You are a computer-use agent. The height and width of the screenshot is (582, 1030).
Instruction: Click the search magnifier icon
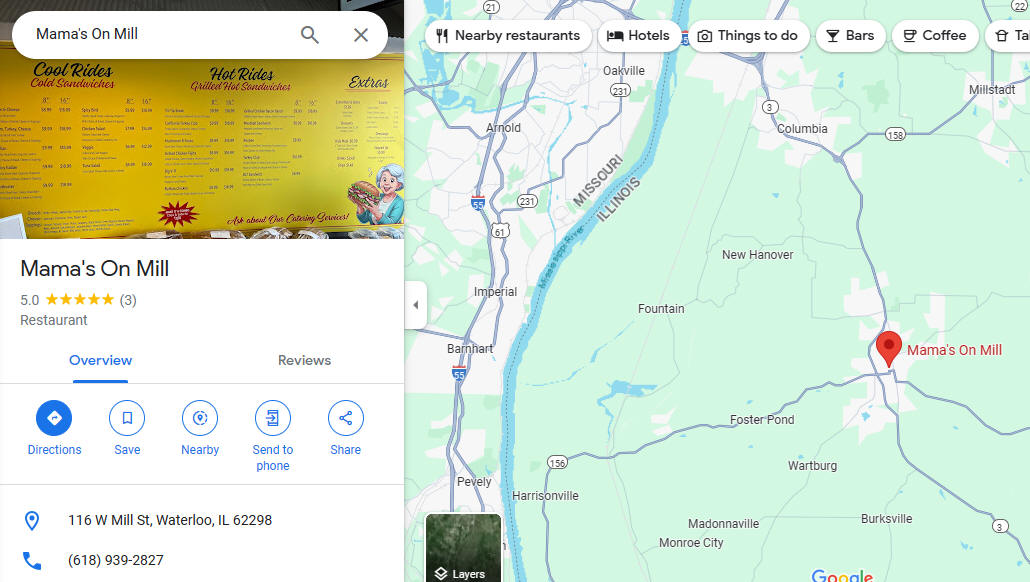pos(309,35)
